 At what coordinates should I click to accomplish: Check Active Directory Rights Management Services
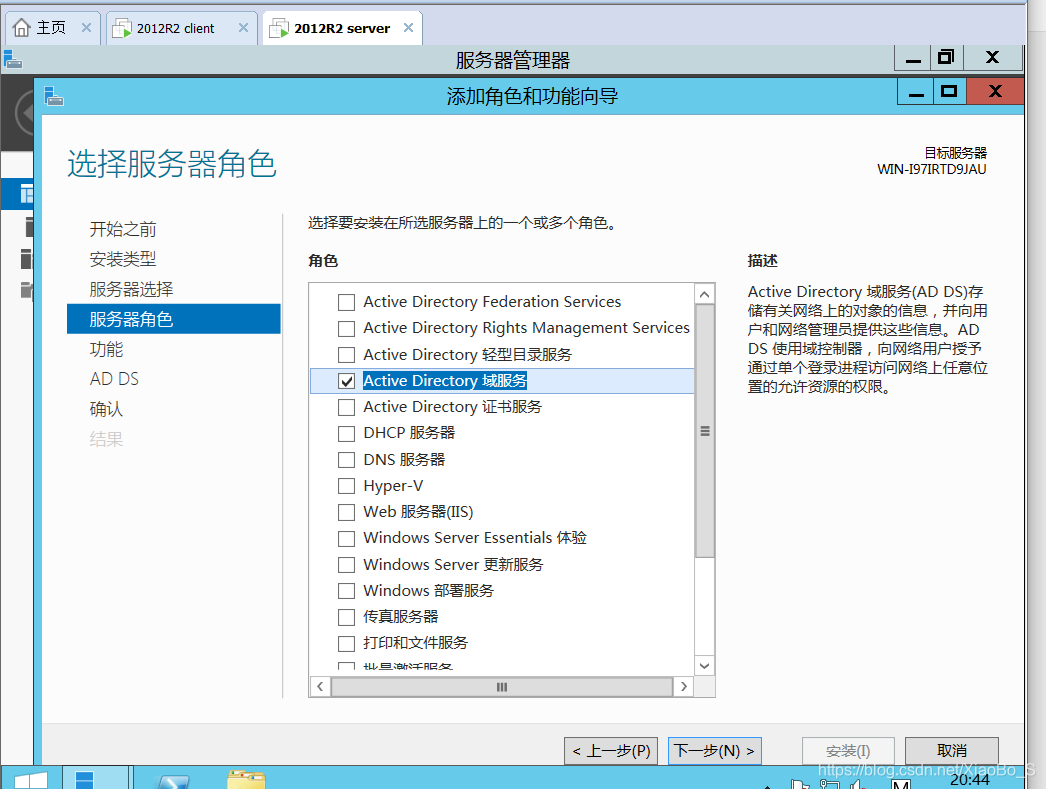(346, 329)
